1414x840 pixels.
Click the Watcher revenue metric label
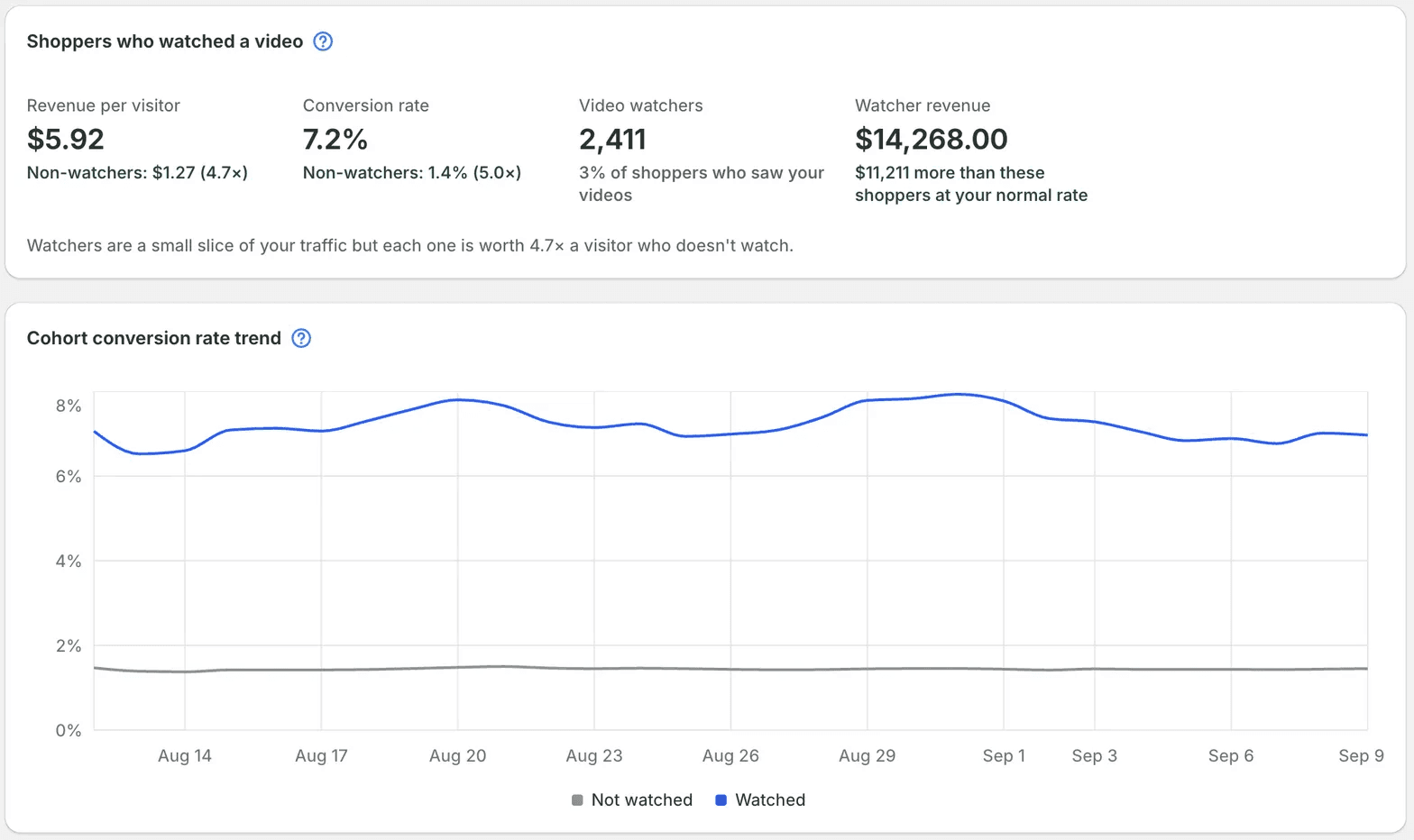coord(923,105)
